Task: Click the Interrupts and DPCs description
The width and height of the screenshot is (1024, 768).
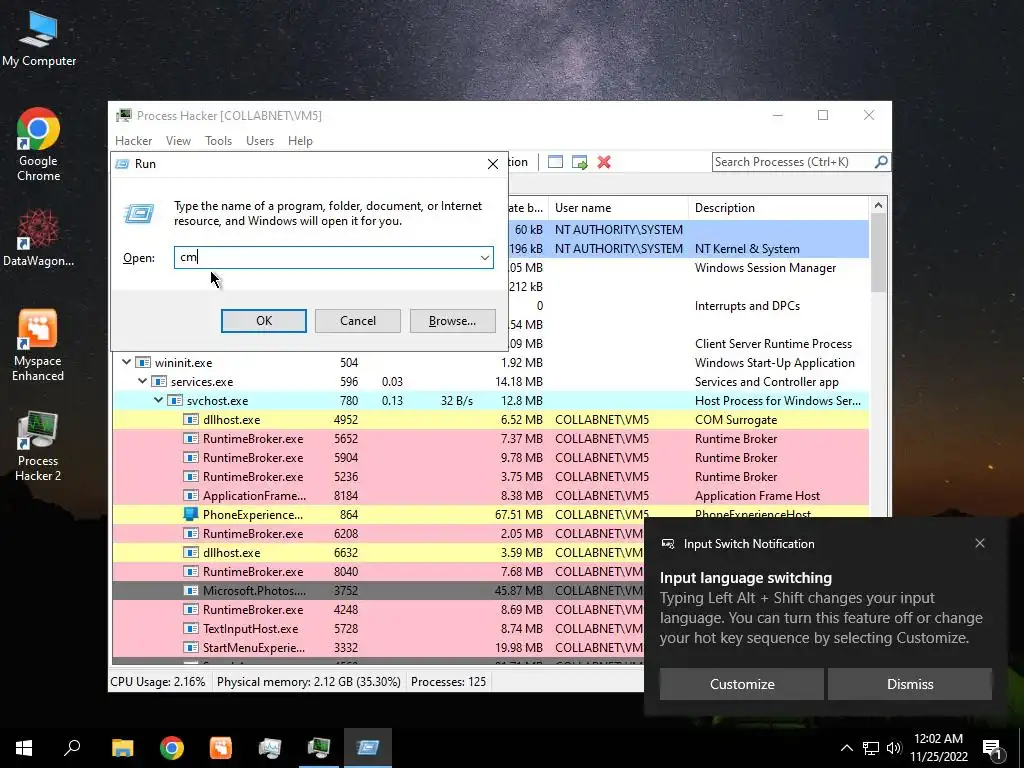Action: click(747, 306)
